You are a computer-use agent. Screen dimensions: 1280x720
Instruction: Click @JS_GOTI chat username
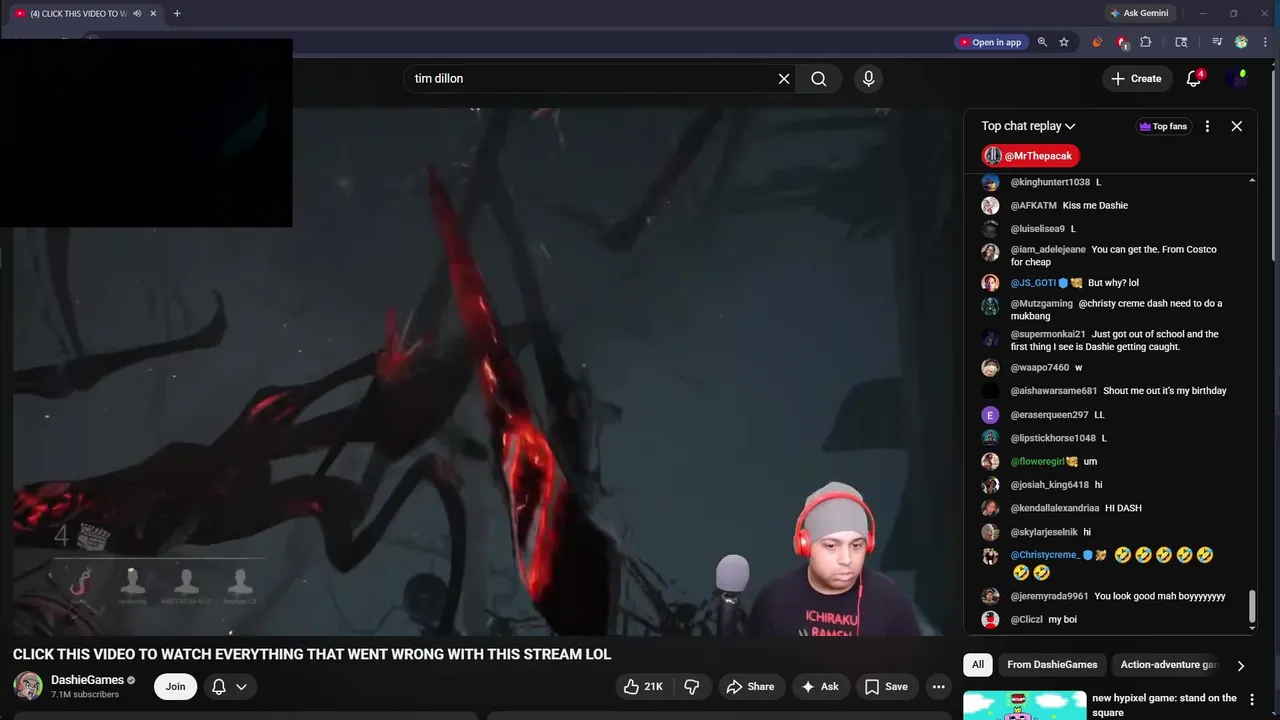[1033, 283]
